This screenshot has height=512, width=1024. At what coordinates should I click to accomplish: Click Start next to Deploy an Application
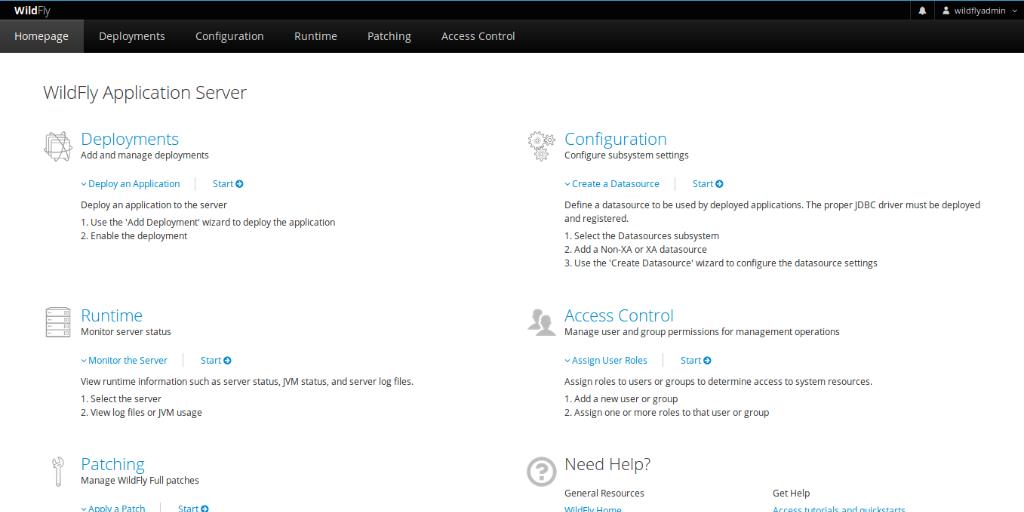coord(228,184)
